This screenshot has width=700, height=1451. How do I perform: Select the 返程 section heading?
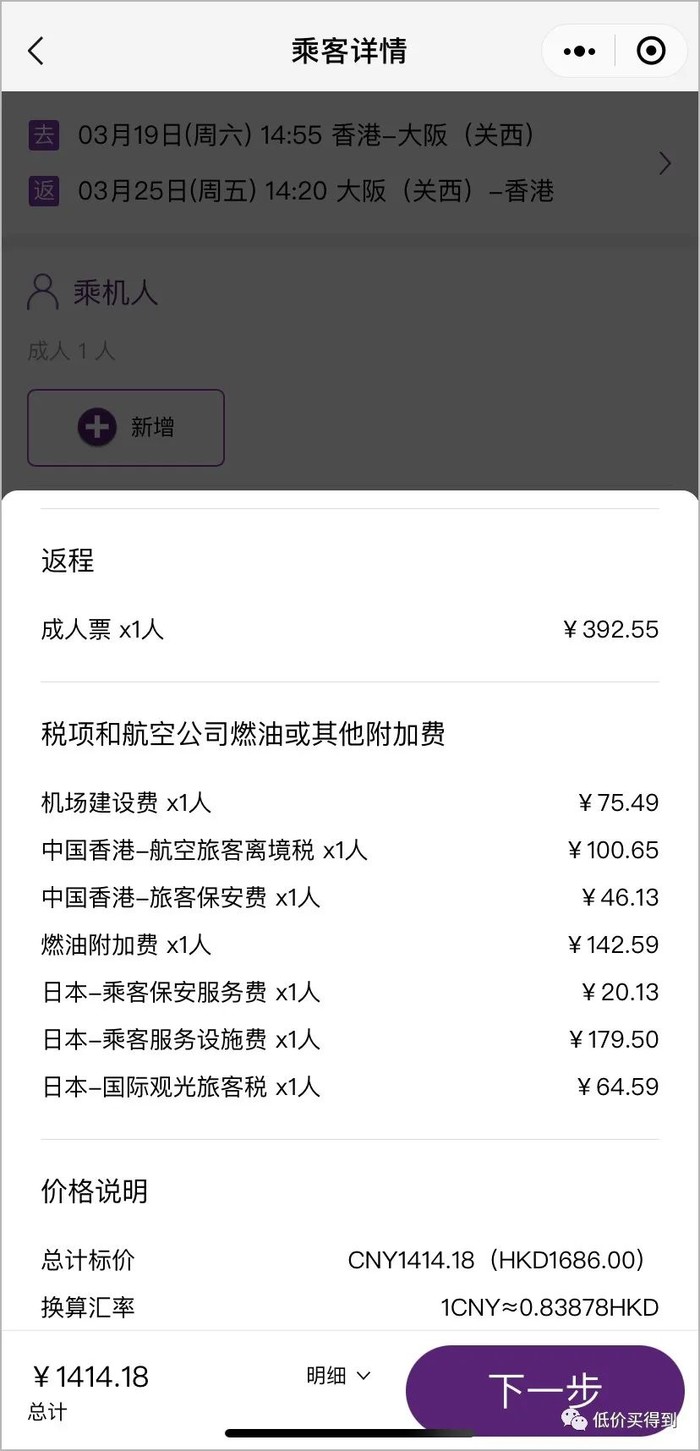pos(68,560)
